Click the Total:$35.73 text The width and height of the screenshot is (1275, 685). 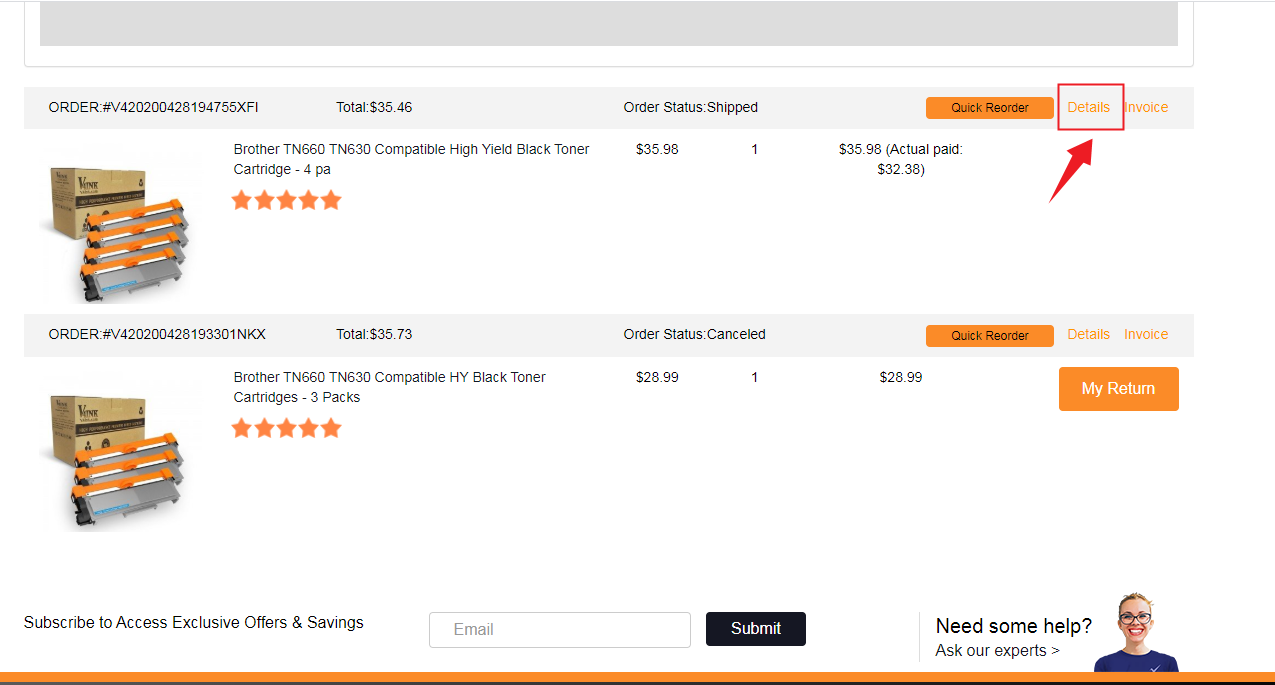click(374, 334)
